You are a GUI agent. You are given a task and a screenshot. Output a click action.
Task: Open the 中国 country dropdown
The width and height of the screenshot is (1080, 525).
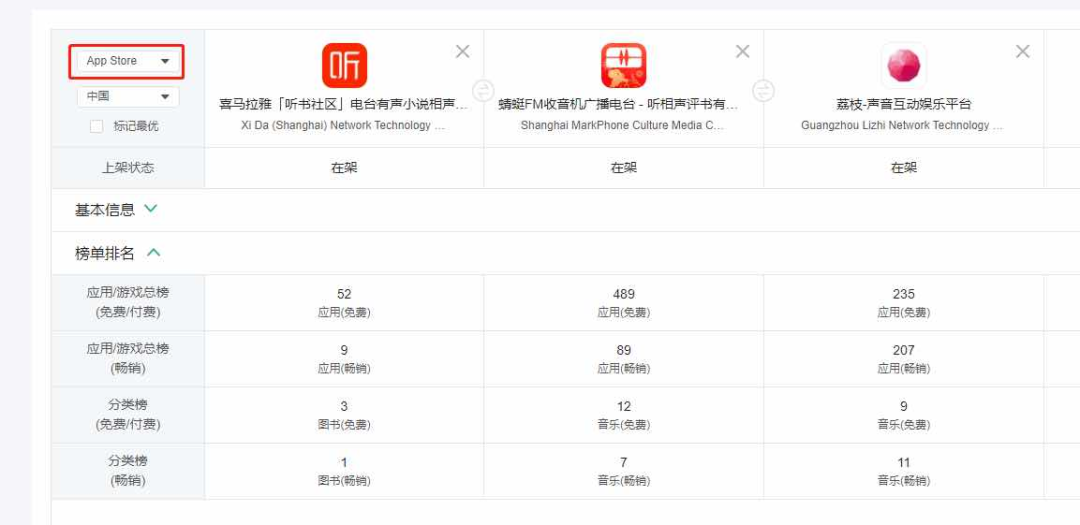click(x=127, y=96)
